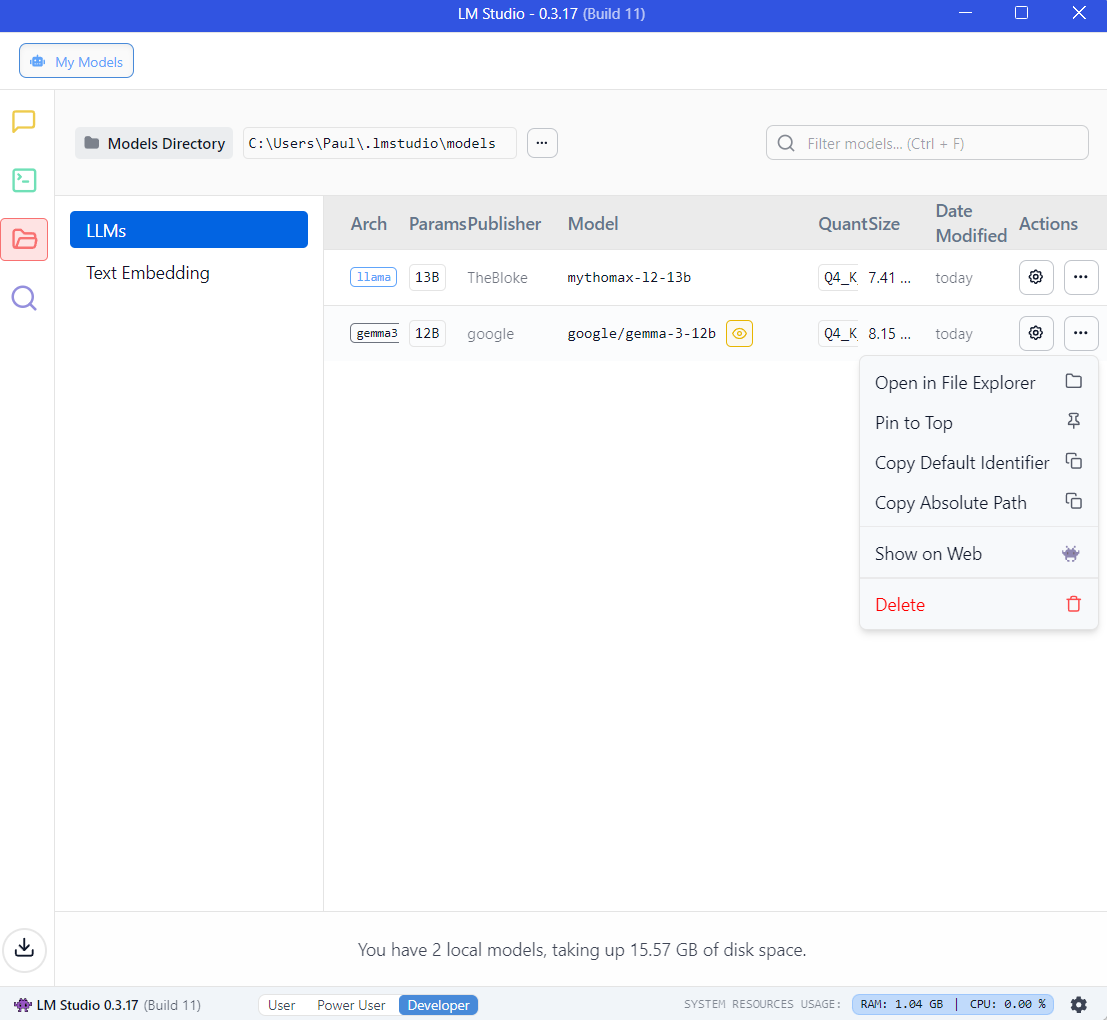Open the Developer terminal icon in the sidebar
This screenshot has width=1107, height=1020.
(24, 180)
